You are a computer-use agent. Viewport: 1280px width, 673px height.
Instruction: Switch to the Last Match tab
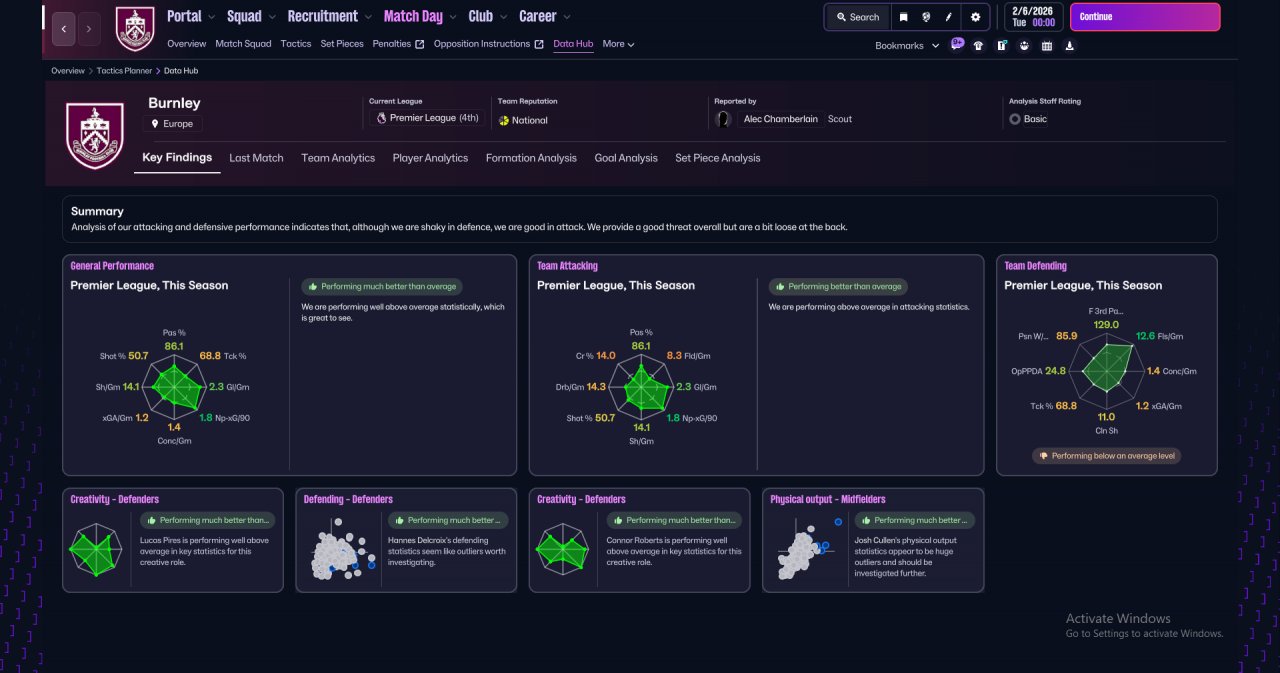(x=256, y=158)
